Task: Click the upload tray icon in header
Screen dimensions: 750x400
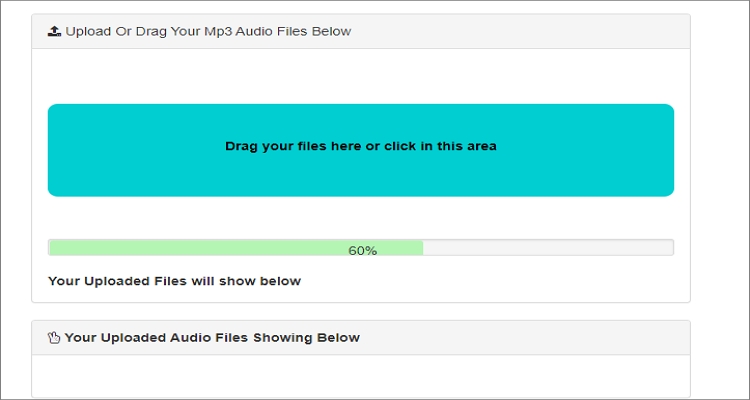Action: pos(54,32)
